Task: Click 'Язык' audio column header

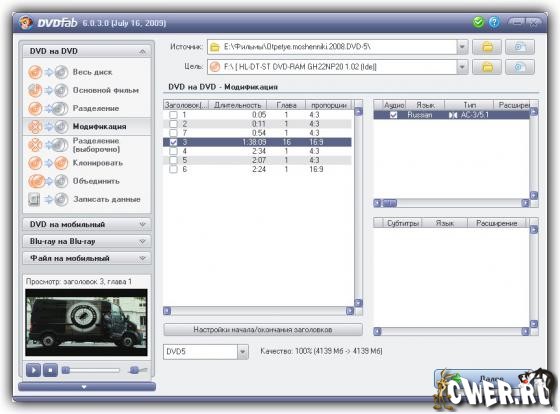Action: [x=425, y=105]
